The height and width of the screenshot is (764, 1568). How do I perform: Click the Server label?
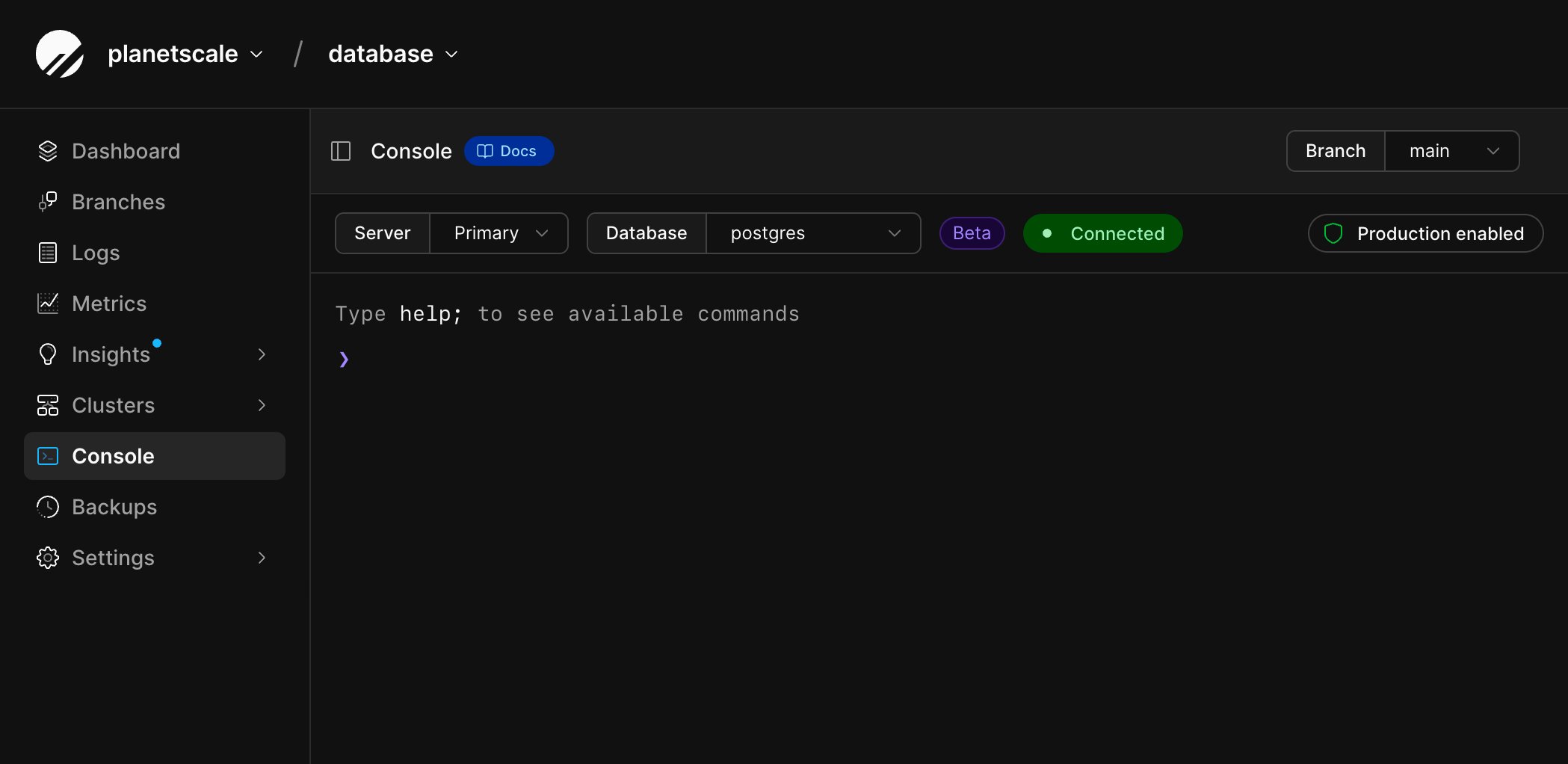[x=382, y=233]
